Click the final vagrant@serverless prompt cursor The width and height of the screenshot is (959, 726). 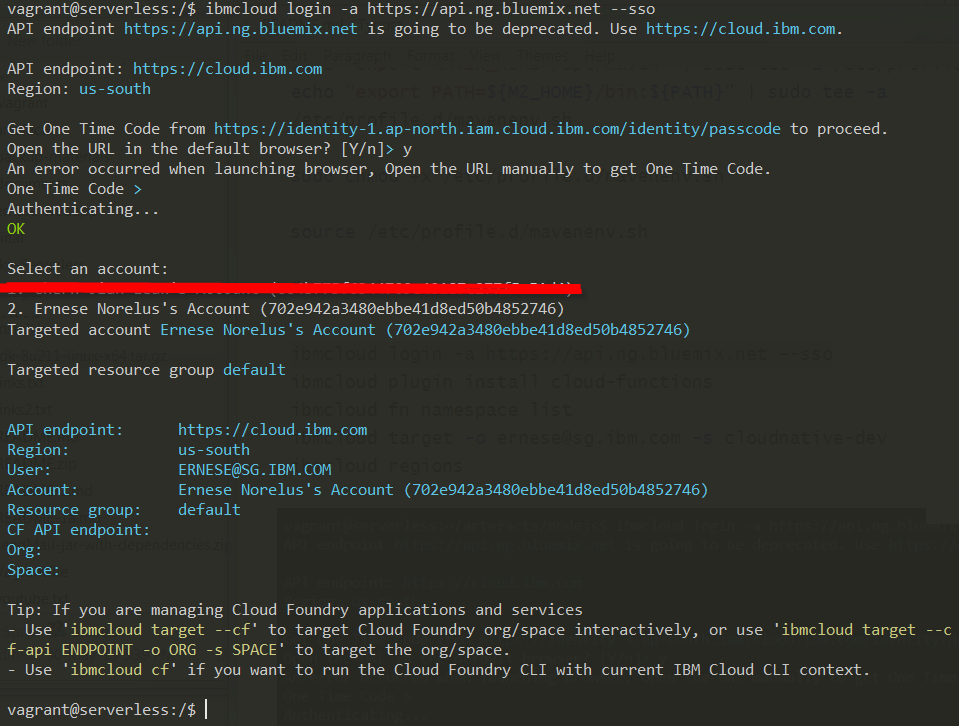tap(206, 709)
